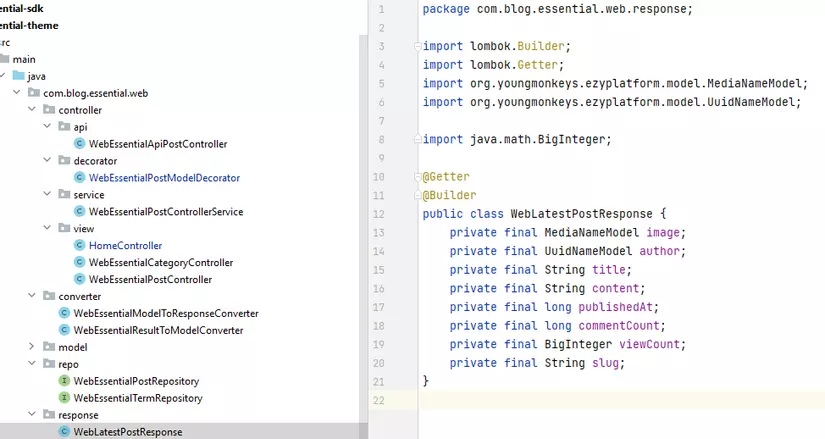825x439 pixels.
Task: Click the slug field name
Action: [x=605, y=363]
